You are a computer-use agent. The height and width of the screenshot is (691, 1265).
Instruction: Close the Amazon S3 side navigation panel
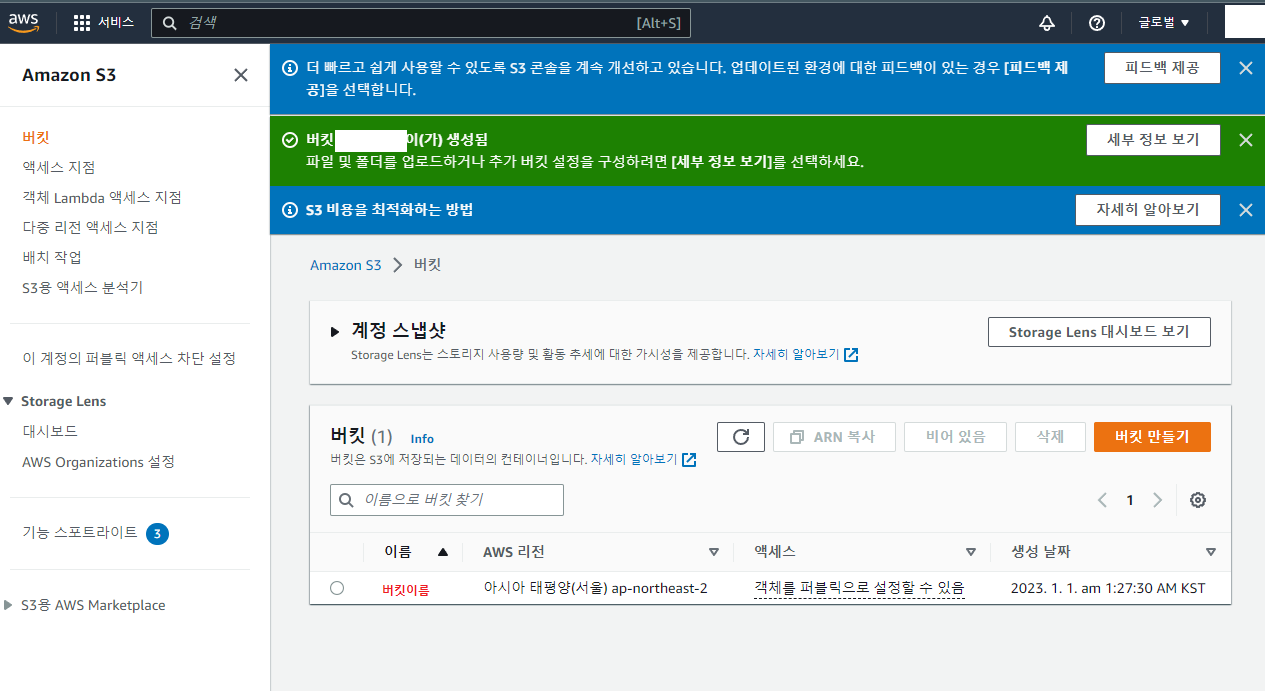pos(241,75)
